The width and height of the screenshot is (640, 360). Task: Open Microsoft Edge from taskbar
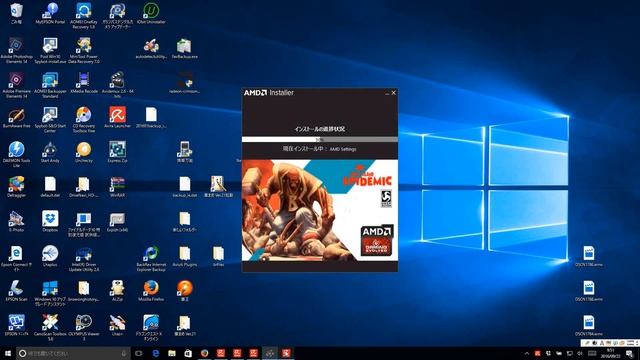(156, 353)
